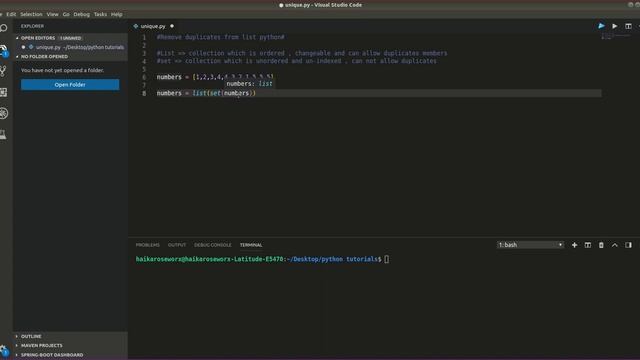The width and height of the screenshot is (640, 360).
Task: Open the View menu
Action: [x=52, y=14]
